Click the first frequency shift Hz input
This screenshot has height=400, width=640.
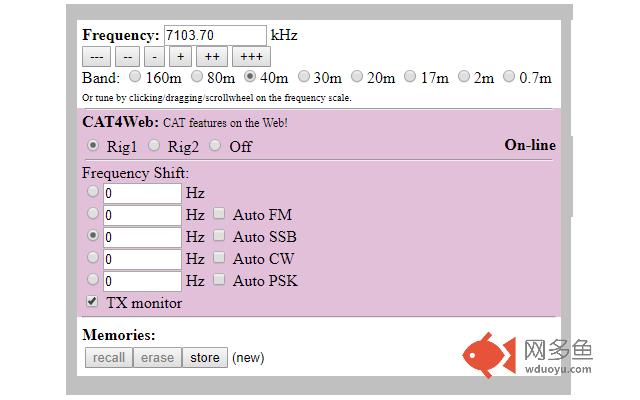[142, 193]
